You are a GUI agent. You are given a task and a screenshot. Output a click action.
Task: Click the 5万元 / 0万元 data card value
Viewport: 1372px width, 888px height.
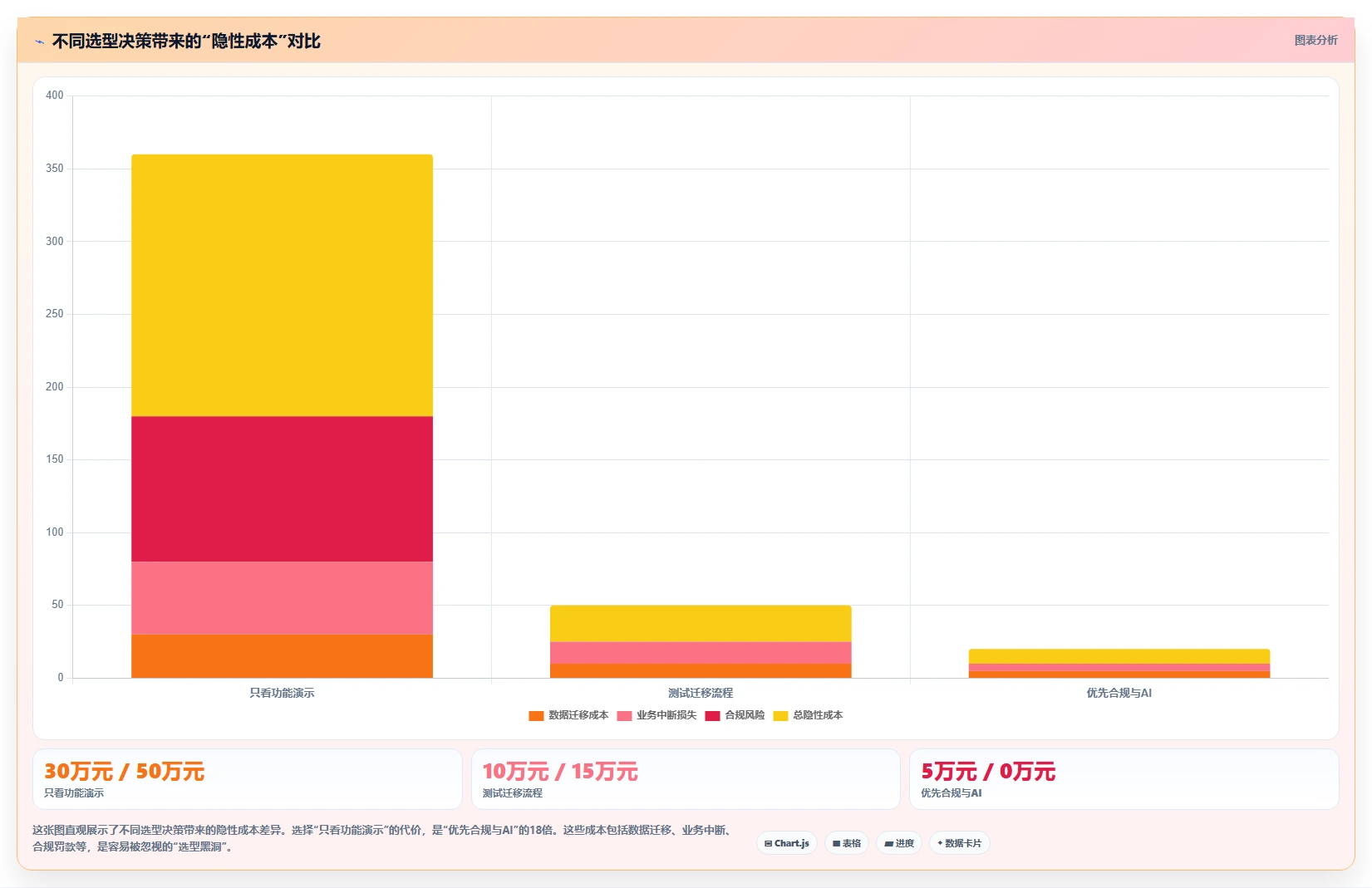coord(988,772)
